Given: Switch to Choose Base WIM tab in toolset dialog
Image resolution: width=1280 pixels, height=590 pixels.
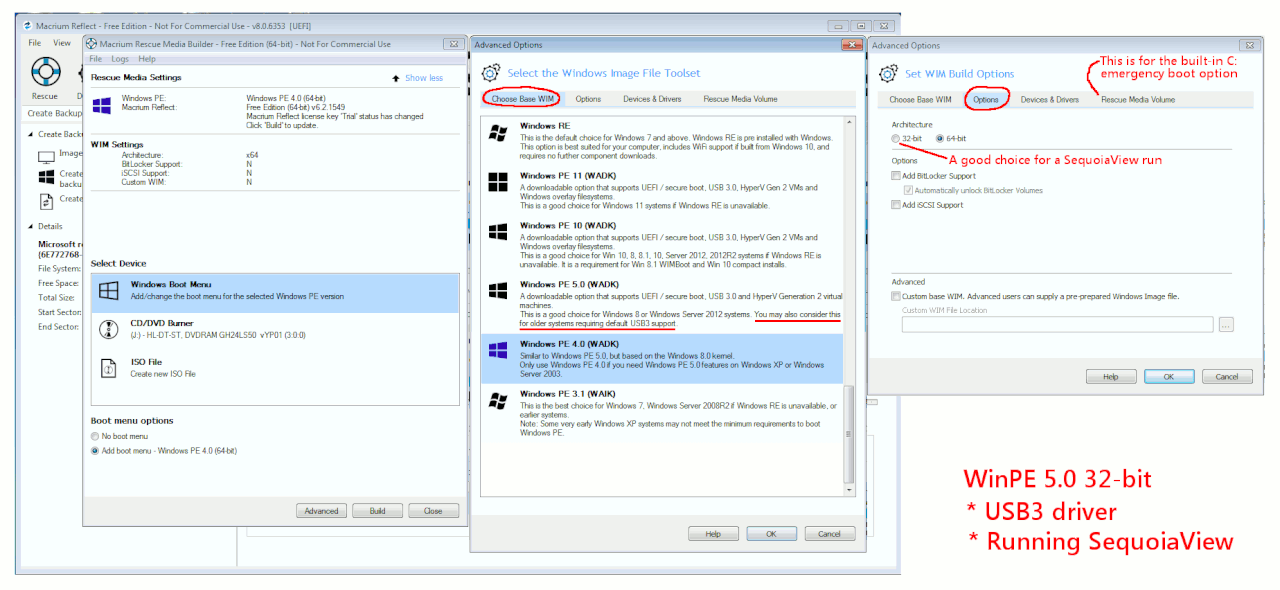Looking at the screenshot, I should (523, 99).
